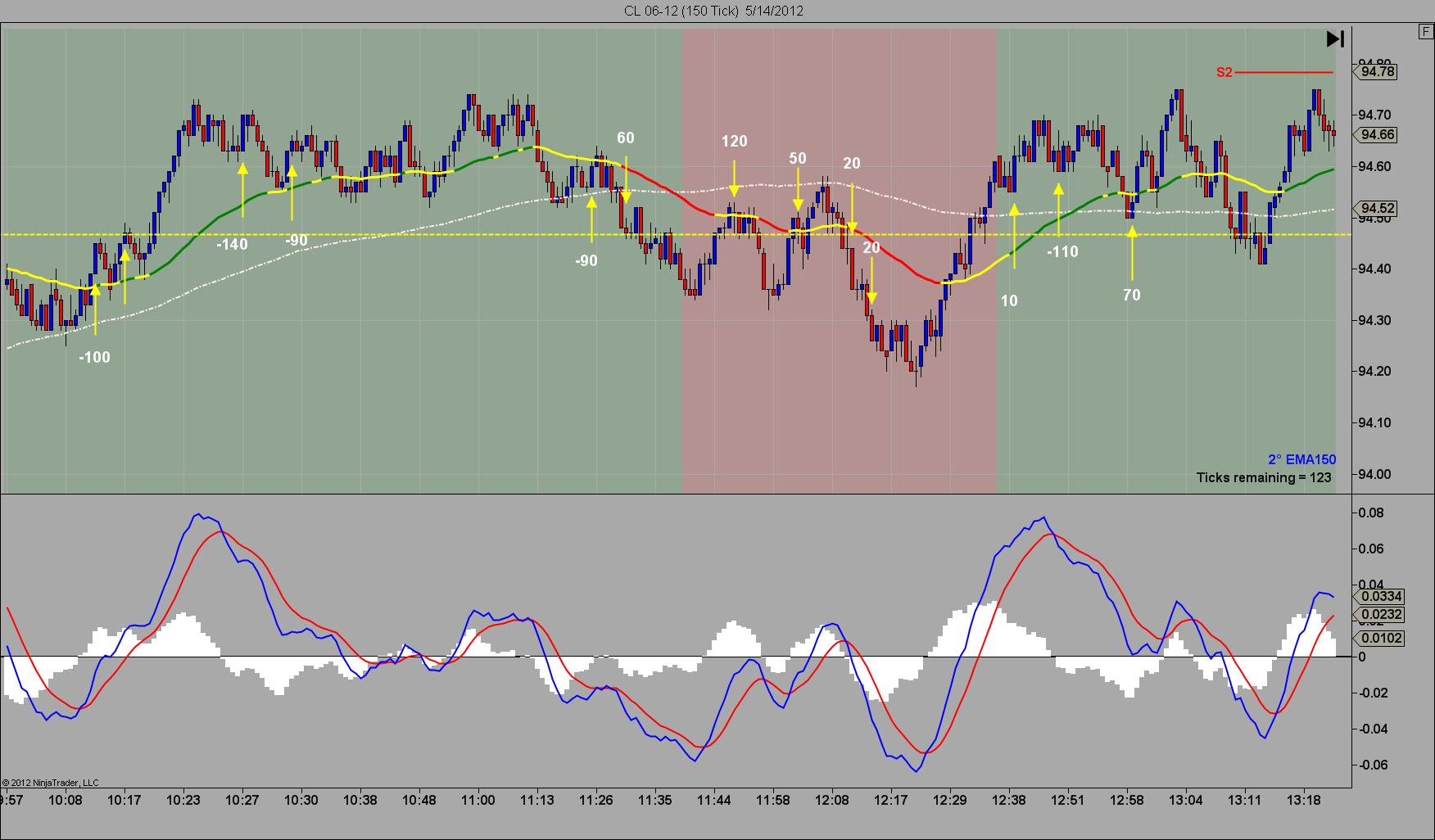Click the blue '2° EMA150' label
1435x840 pixels.
[1301, 459]
